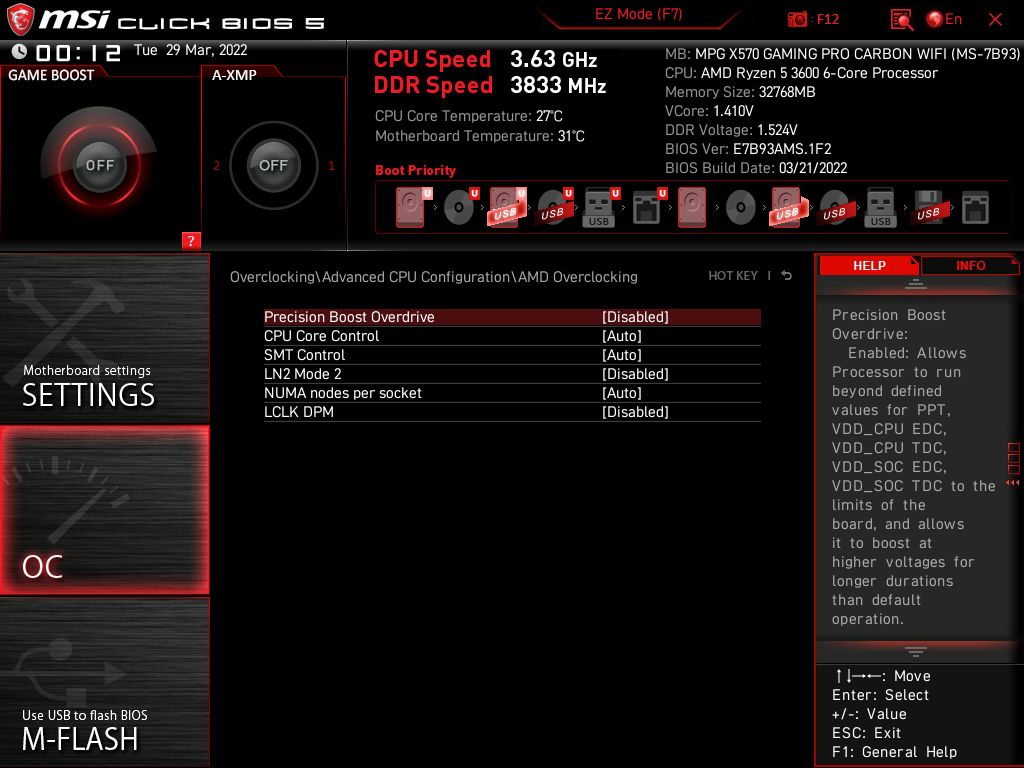Click the CPU Speed 3.63 GHz readout
Screen dimensions: 1024x768
click(485, 59)
